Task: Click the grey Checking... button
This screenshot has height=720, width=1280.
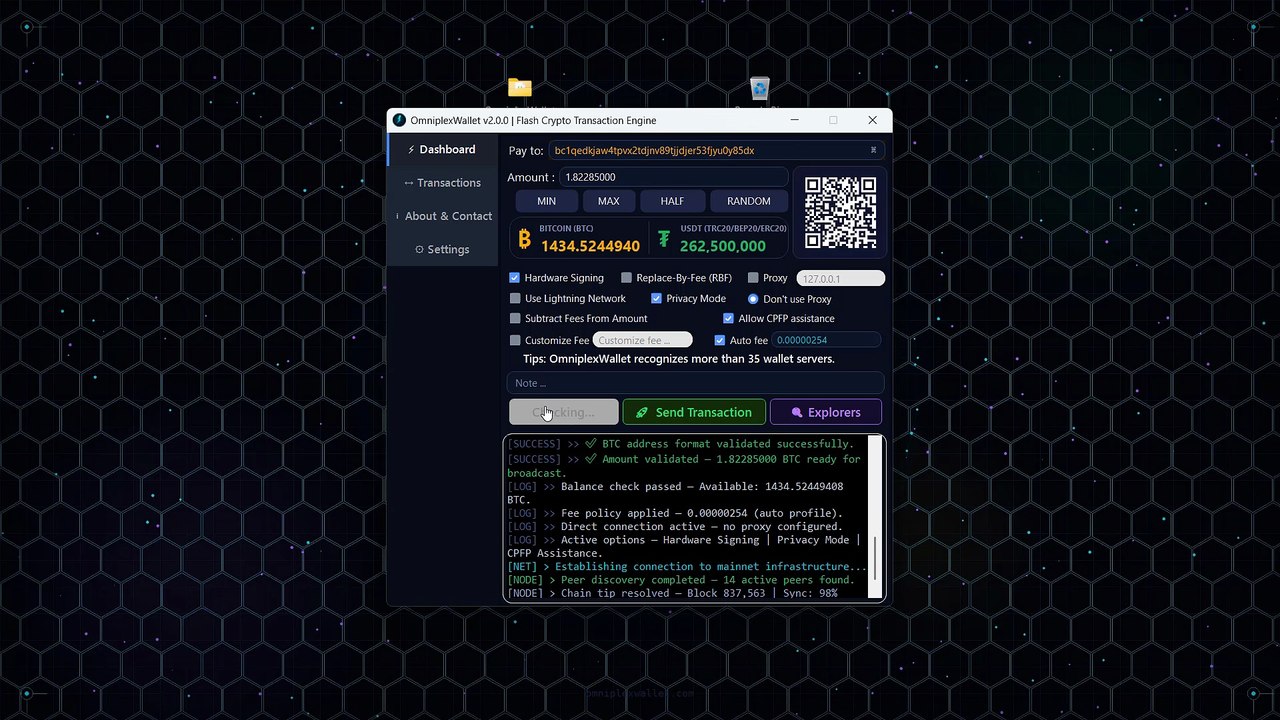Action: point(564,412)
